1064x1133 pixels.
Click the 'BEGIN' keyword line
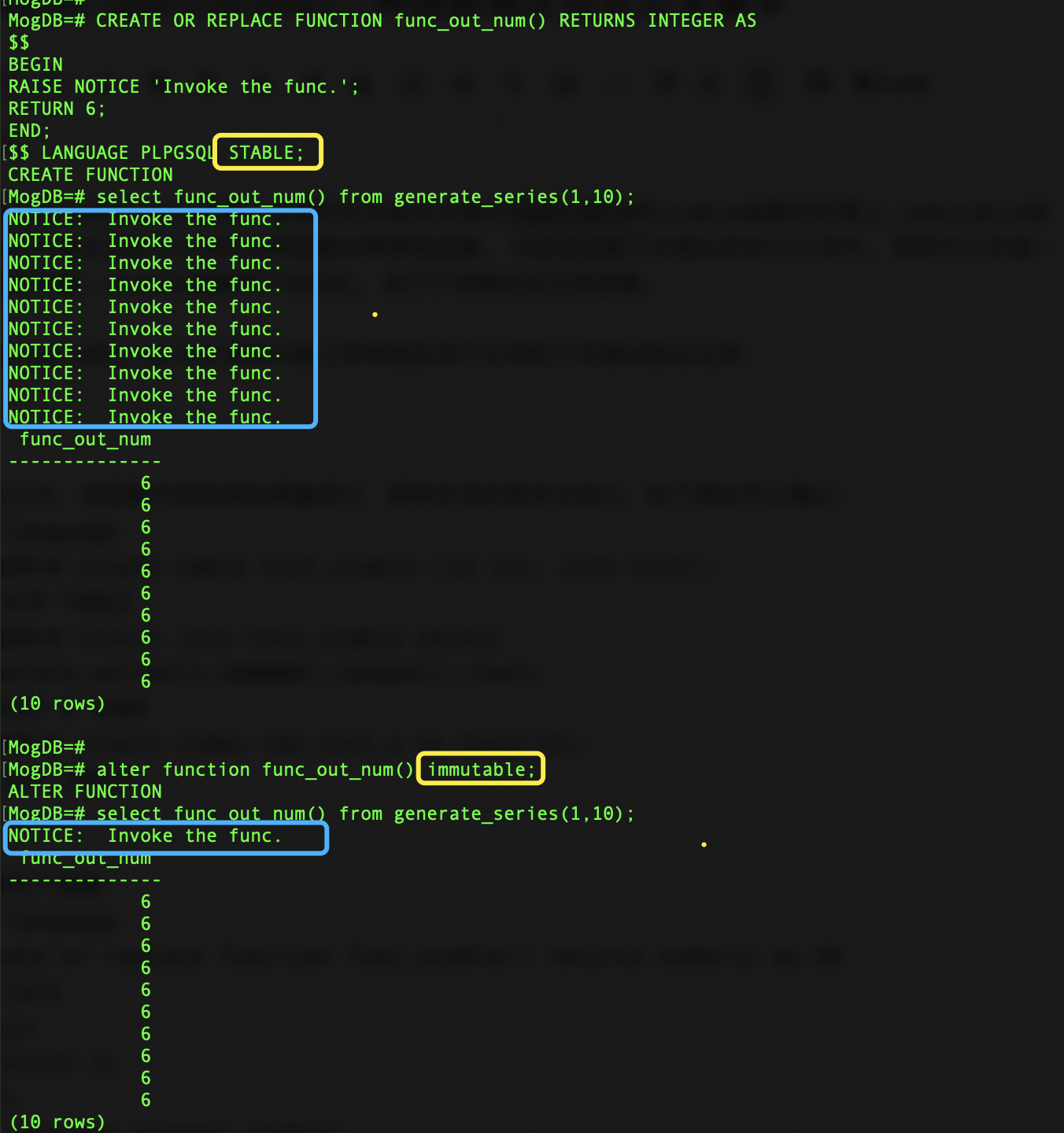click(x=35, y=65)
